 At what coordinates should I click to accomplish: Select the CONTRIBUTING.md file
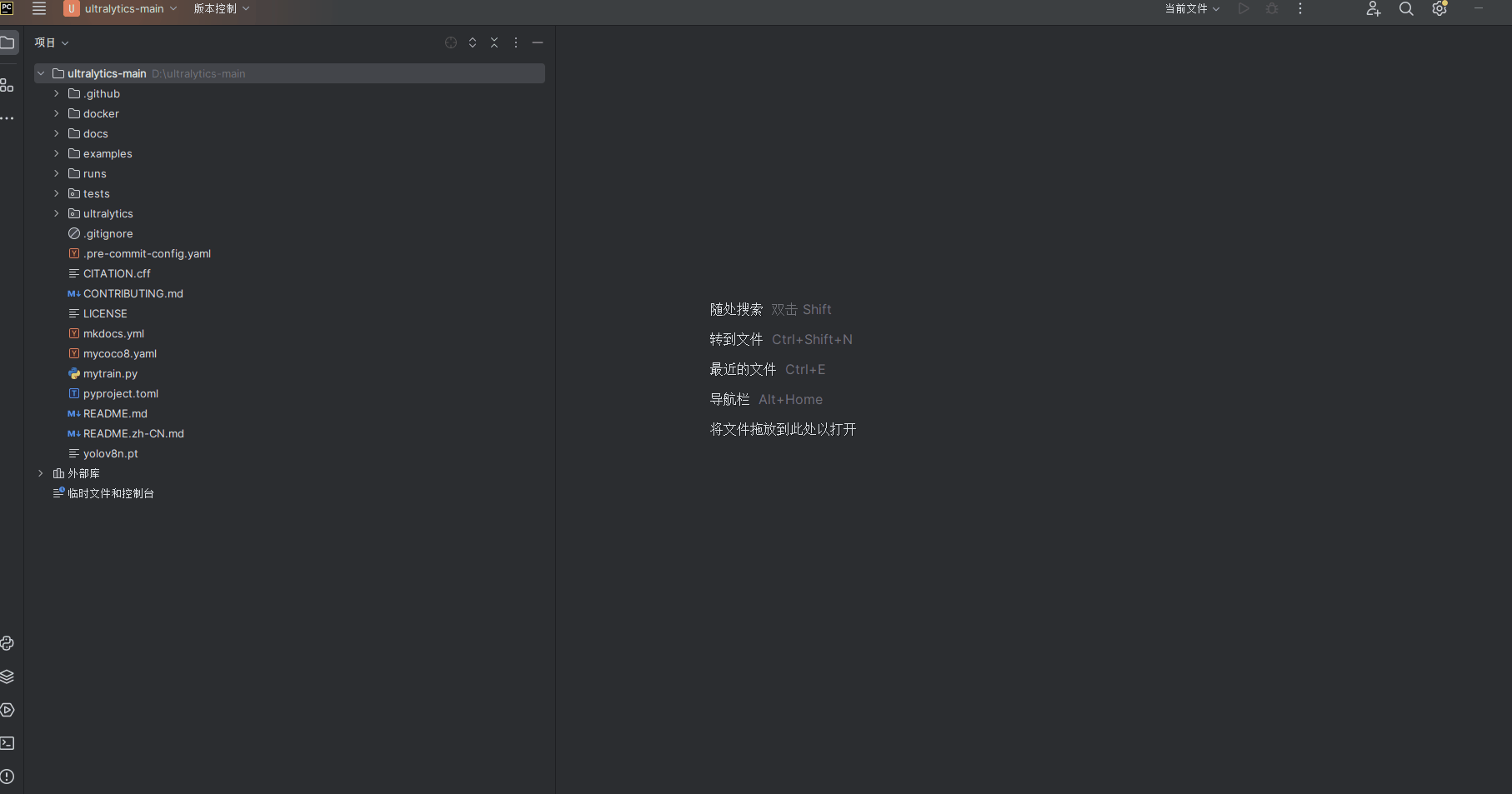tap(133, 293)
